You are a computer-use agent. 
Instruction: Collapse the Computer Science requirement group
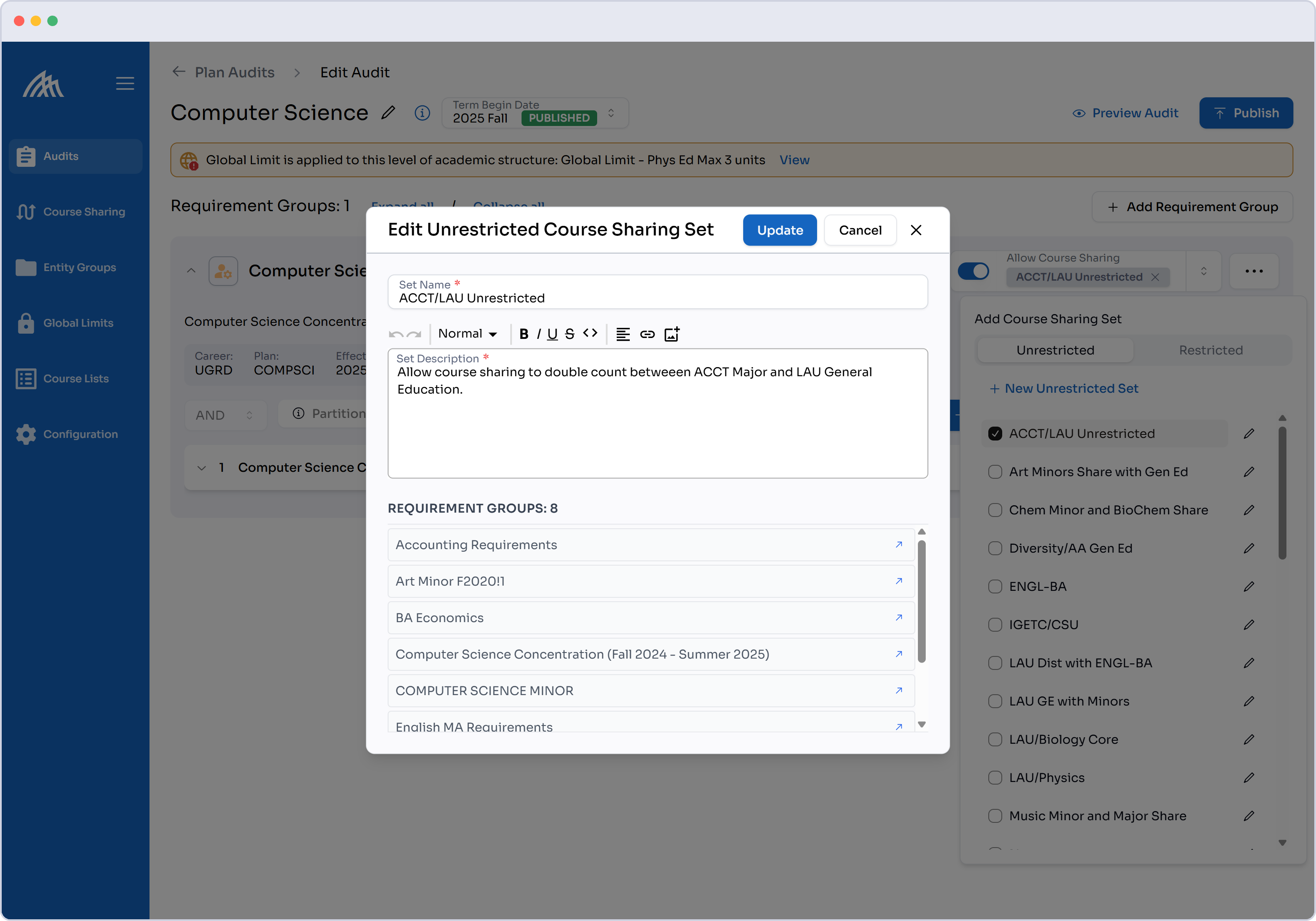point(191,271)
